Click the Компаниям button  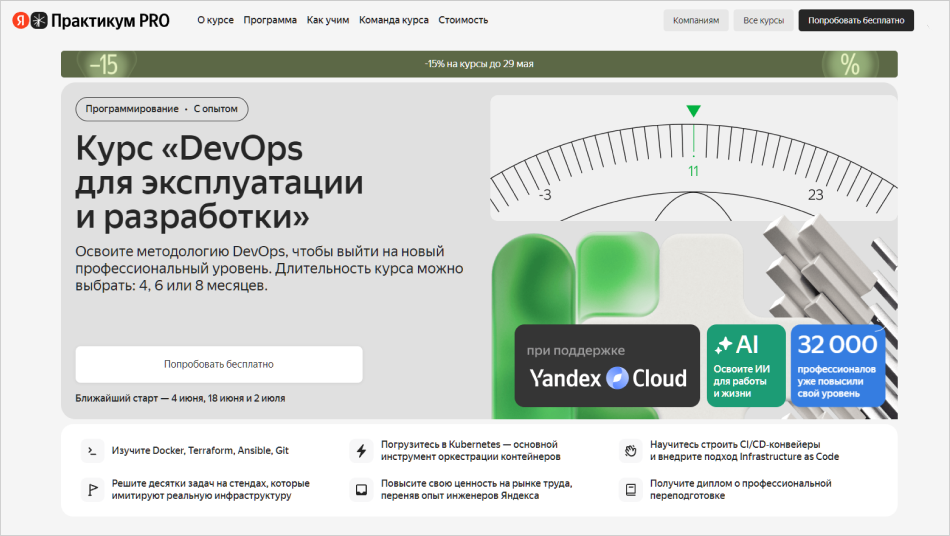pos(696,20)
